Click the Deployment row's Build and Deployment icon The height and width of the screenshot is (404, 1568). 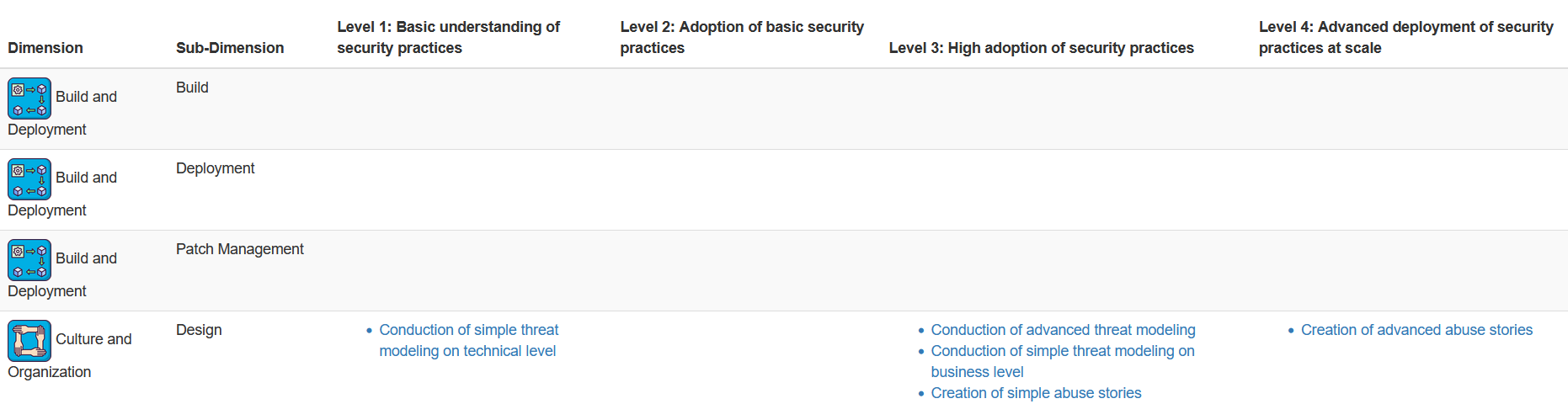(x=29, y=179)
